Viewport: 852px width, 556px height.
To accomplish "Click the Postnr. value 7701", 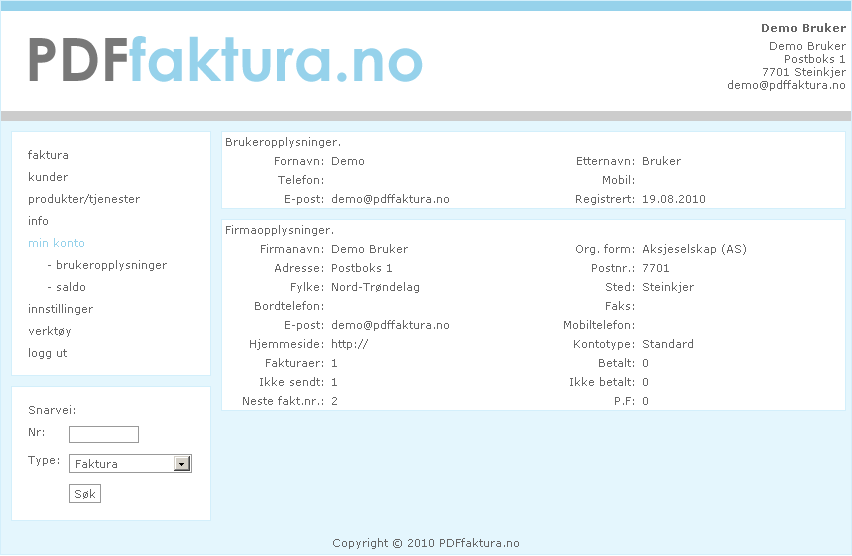I will (656, 268).
